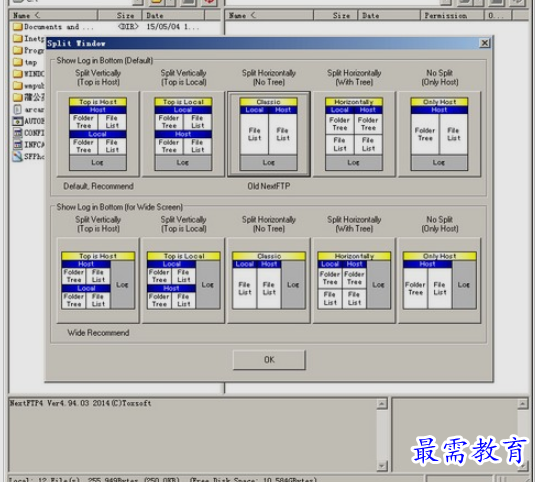Select Classic layout for Wide Screen

click(x=269, y=280)
